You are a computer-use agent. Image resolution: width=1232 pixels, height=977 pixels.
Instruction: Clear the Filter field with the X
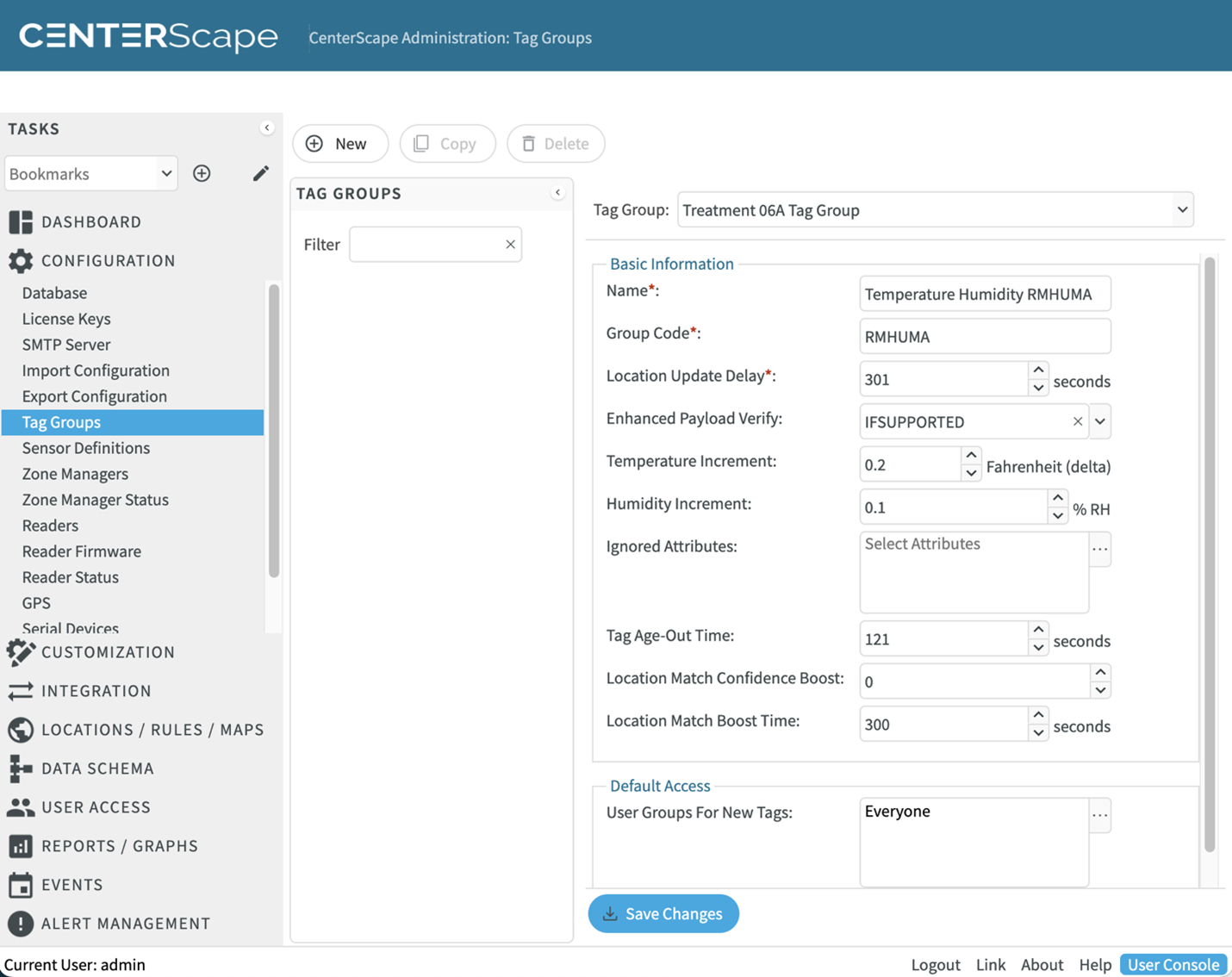(510, 245)
